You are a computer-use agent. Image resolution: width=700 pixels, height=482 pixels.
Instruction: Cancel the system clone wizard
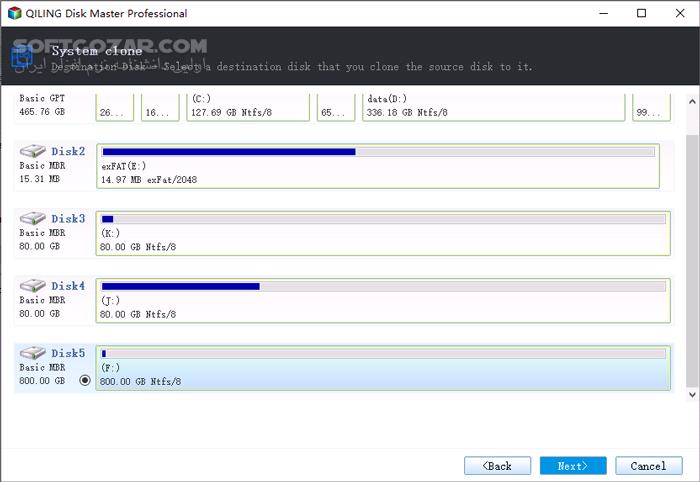649,466
